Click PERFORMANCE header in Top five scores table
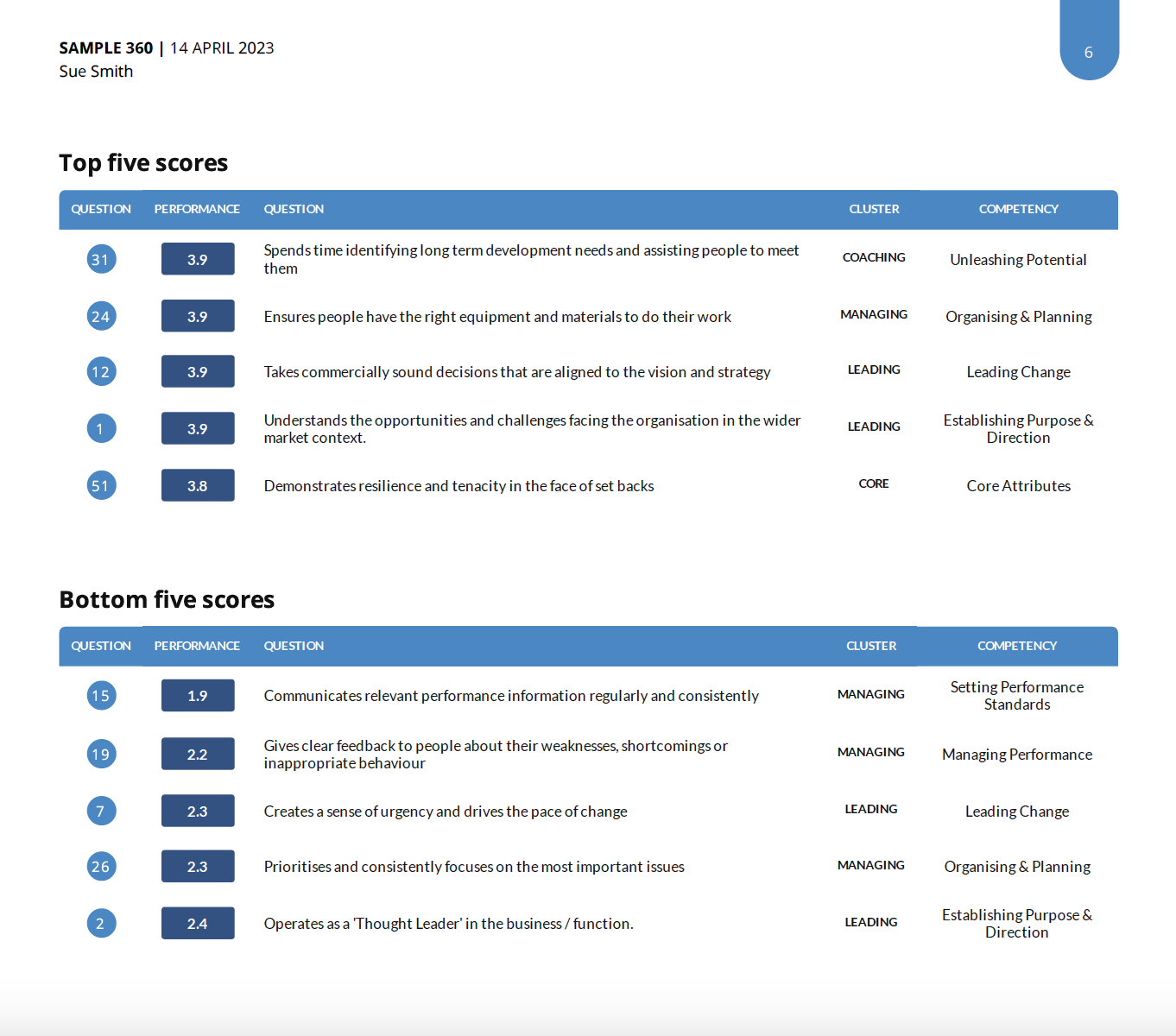 click(197, 209)
